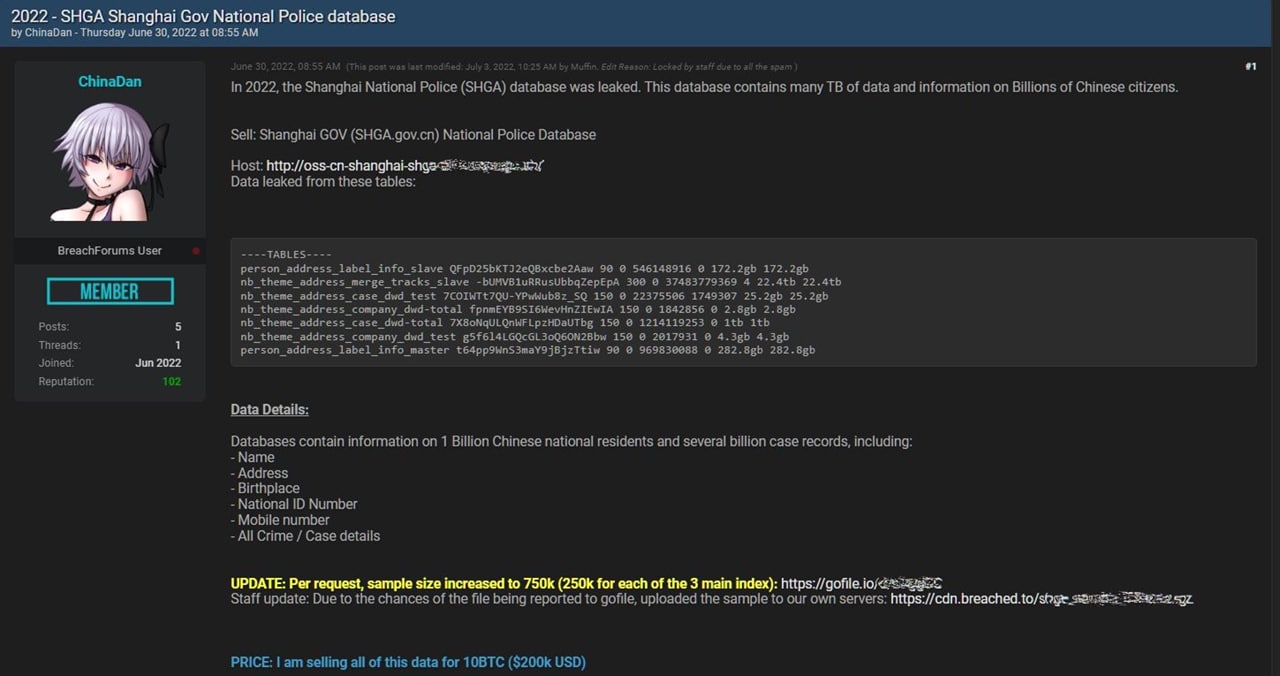Click the last modified edit reason note

572,67
